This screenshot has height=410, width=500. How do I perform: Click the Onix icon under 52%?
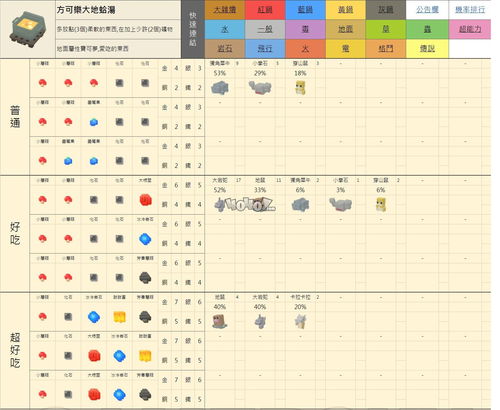[220, 205]
